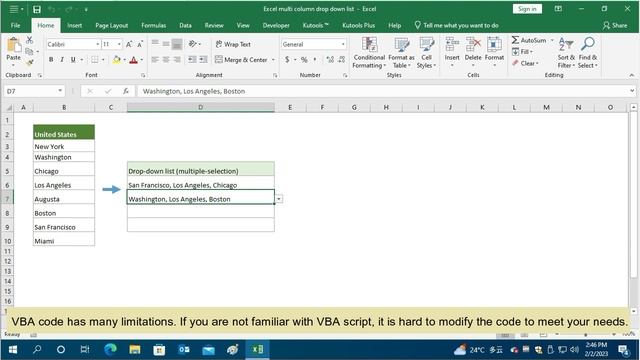This screenshot has width=640, height=360.
Task: Collapse the ribbon arrow
Action: pos(631,75)
